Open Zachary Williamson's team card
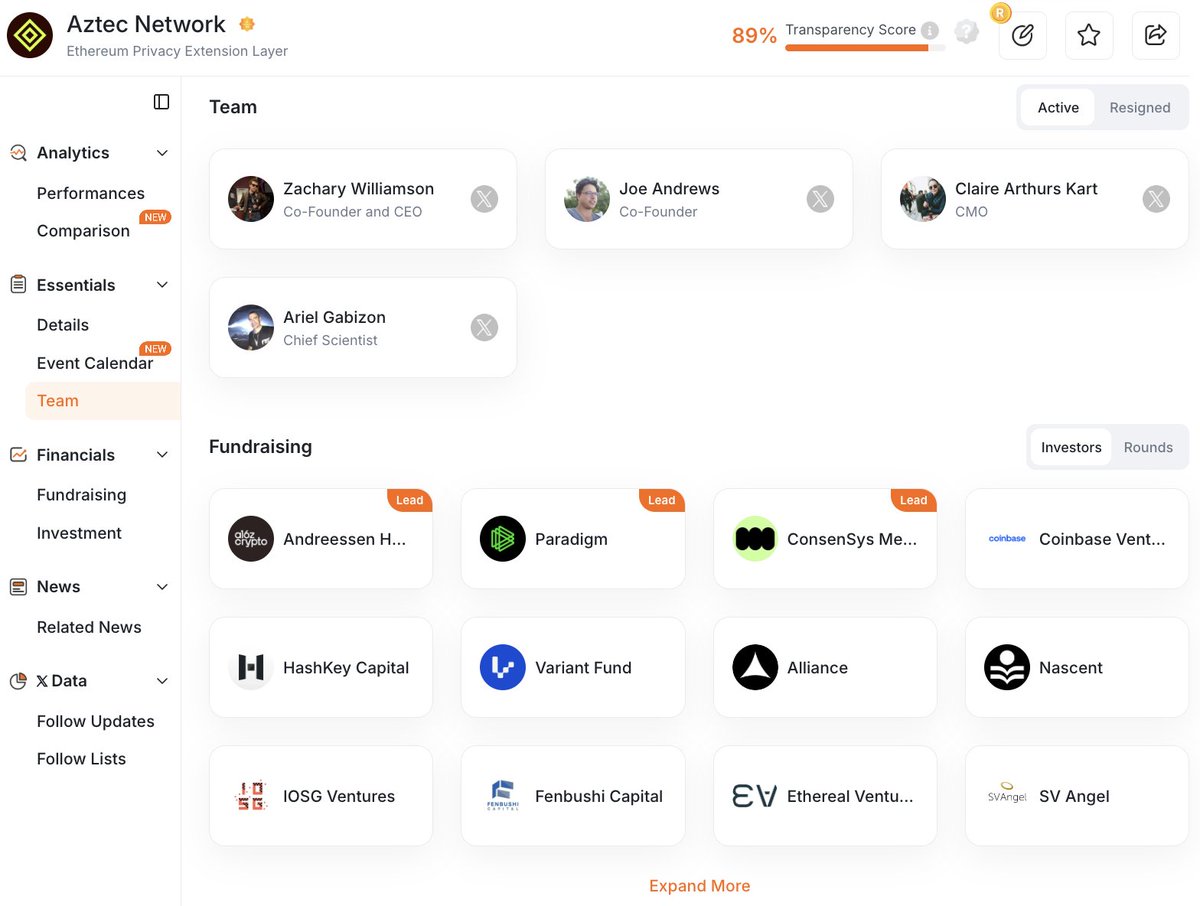The height and width of the screenshot is (906, 1200). (x=363, y=199)
